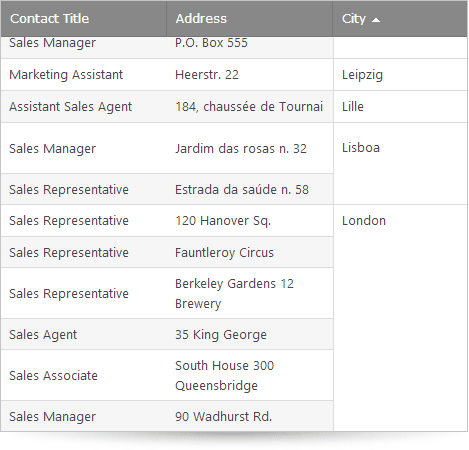Click the Leipzig city cell
Image resolution: width=469 pixels, height=450 pixels.
point(400,74)
